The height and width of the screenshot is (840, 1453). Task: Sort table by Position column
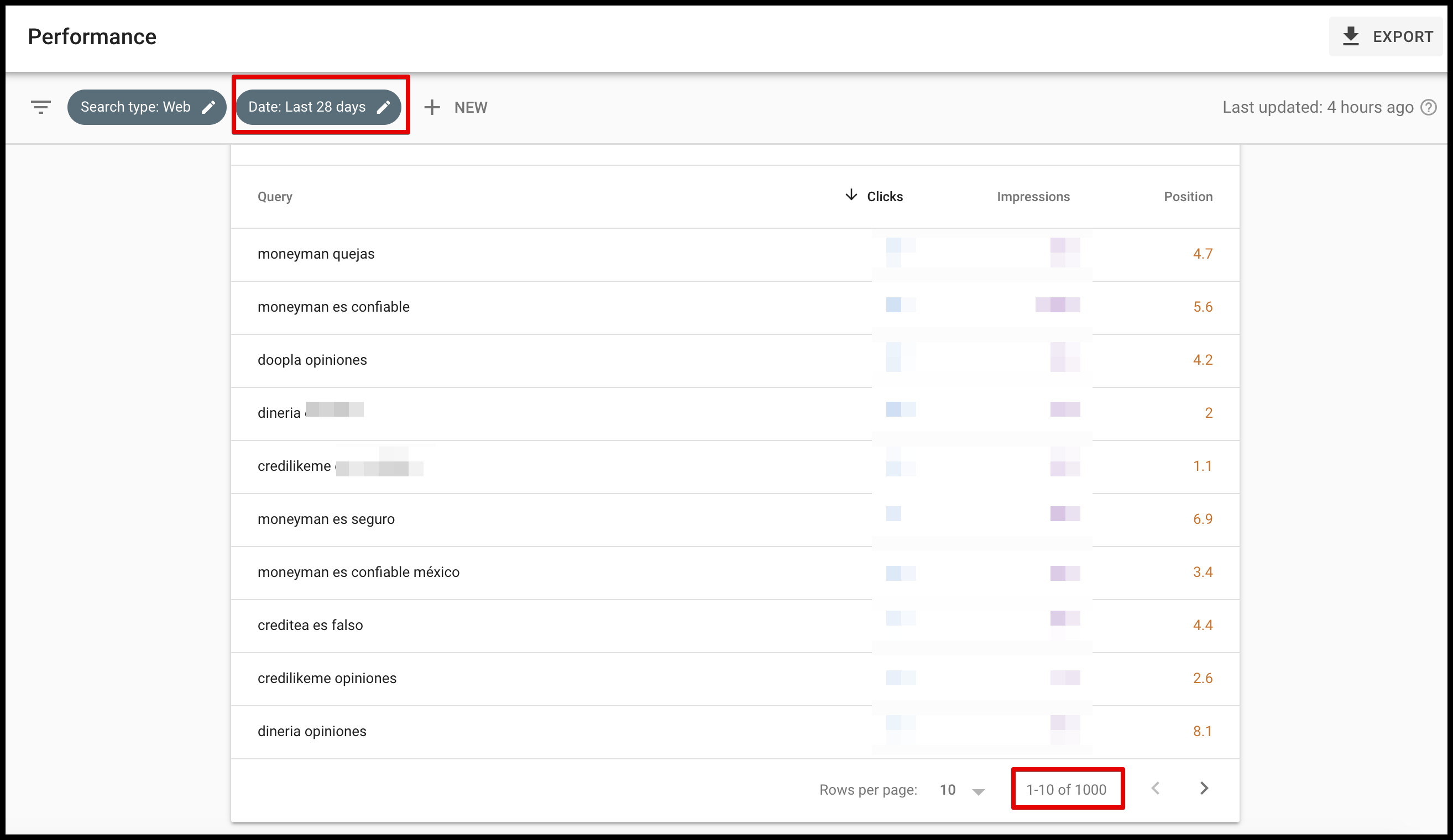tap(1188, 197)
